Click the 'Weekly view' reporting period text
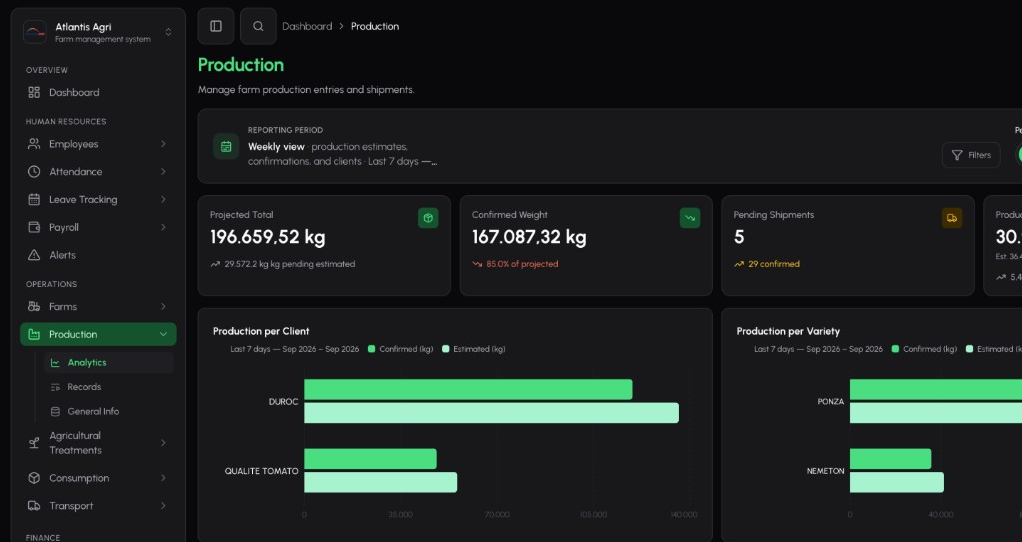This screenshot has height=542, width=1022. tap(276, 147)
